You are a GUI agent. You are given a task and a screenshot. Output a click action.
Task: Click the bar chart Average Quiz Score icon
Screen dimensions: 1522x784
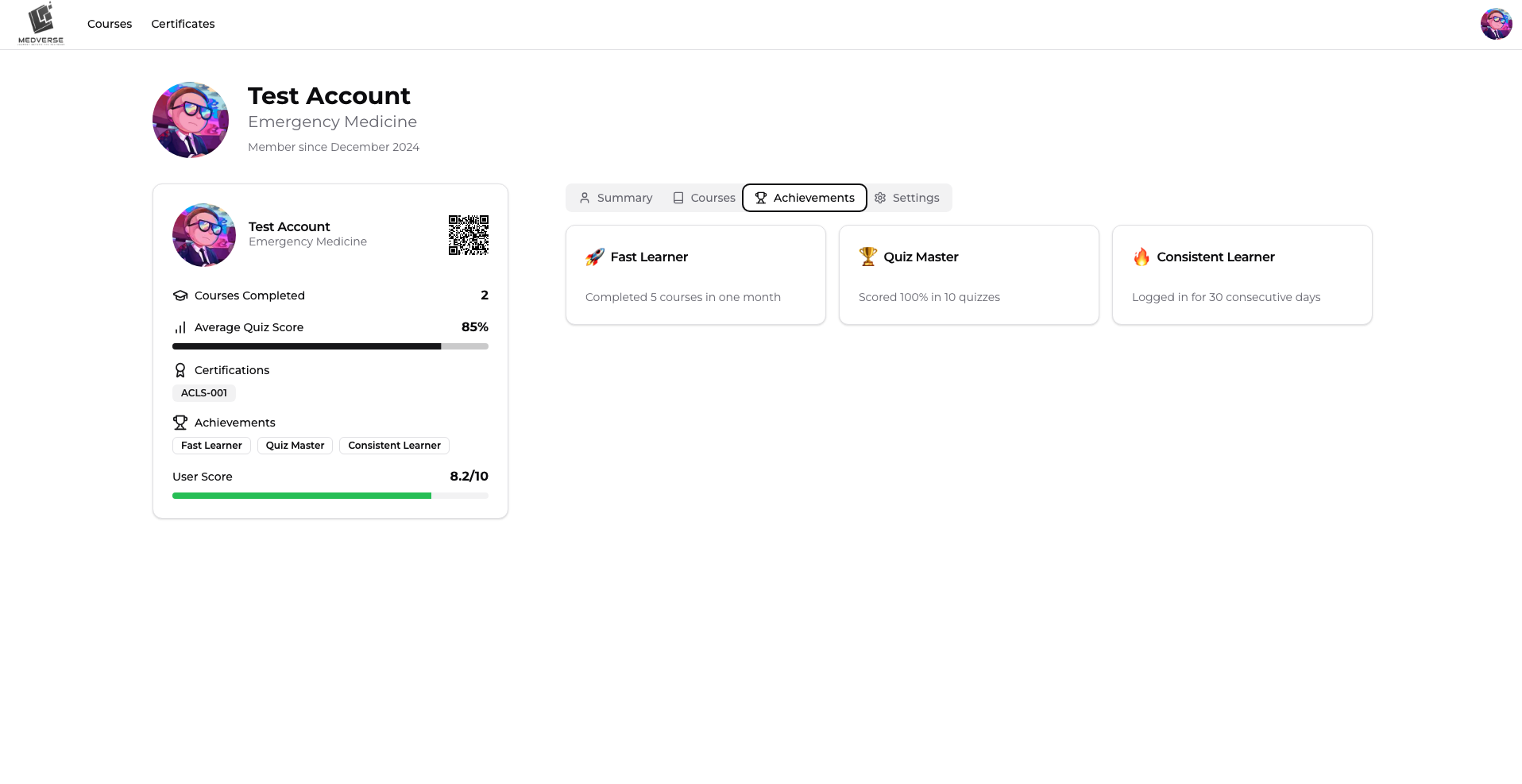(x=180, y=327)
